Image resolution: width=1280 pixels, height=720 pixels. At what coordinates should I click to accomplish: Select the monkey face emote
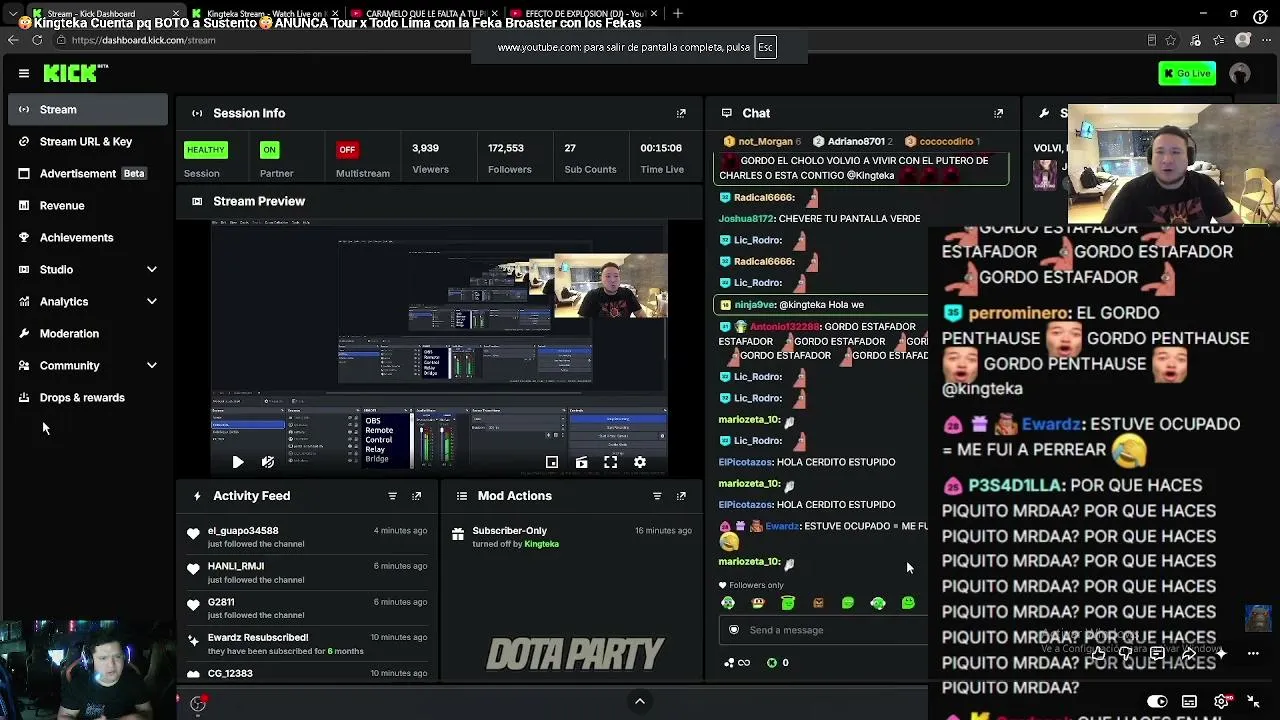[x=758, y=603]
